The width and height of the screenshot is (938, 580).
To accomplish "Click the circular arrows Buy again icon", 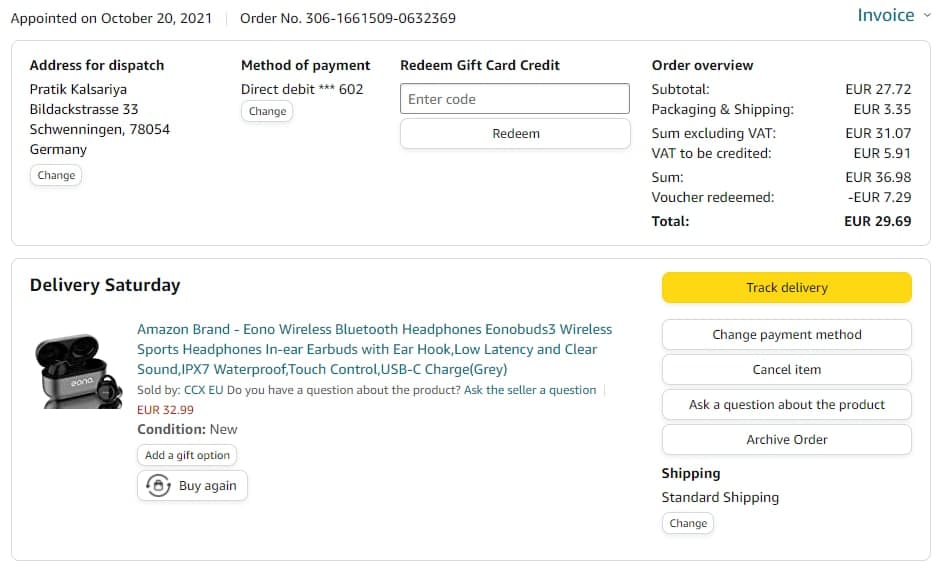I will coord(158,486).
